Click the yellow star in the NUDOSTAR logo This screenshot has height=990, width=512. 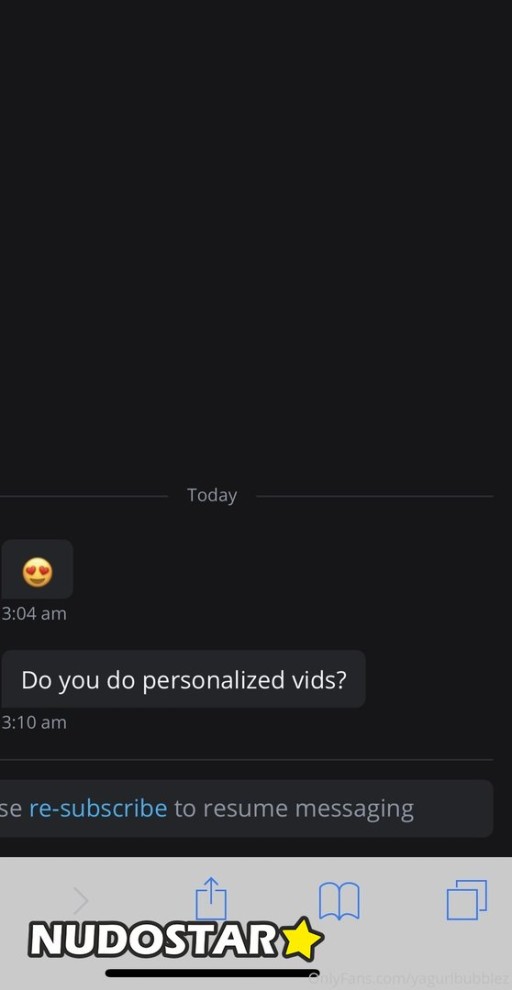click(x=301, y=939)
